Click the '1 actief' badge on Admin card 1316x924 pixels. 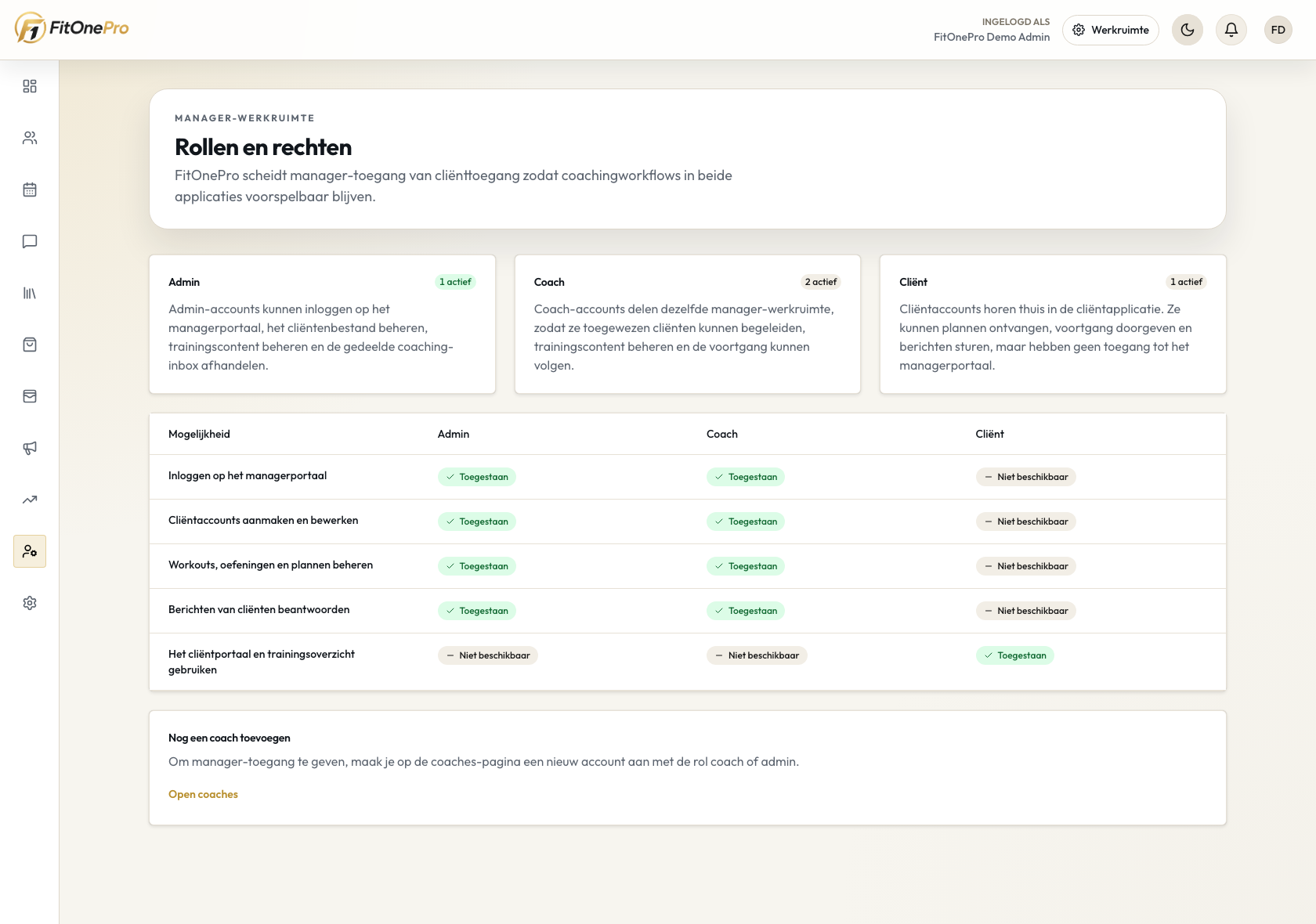[x=455, y=282]
